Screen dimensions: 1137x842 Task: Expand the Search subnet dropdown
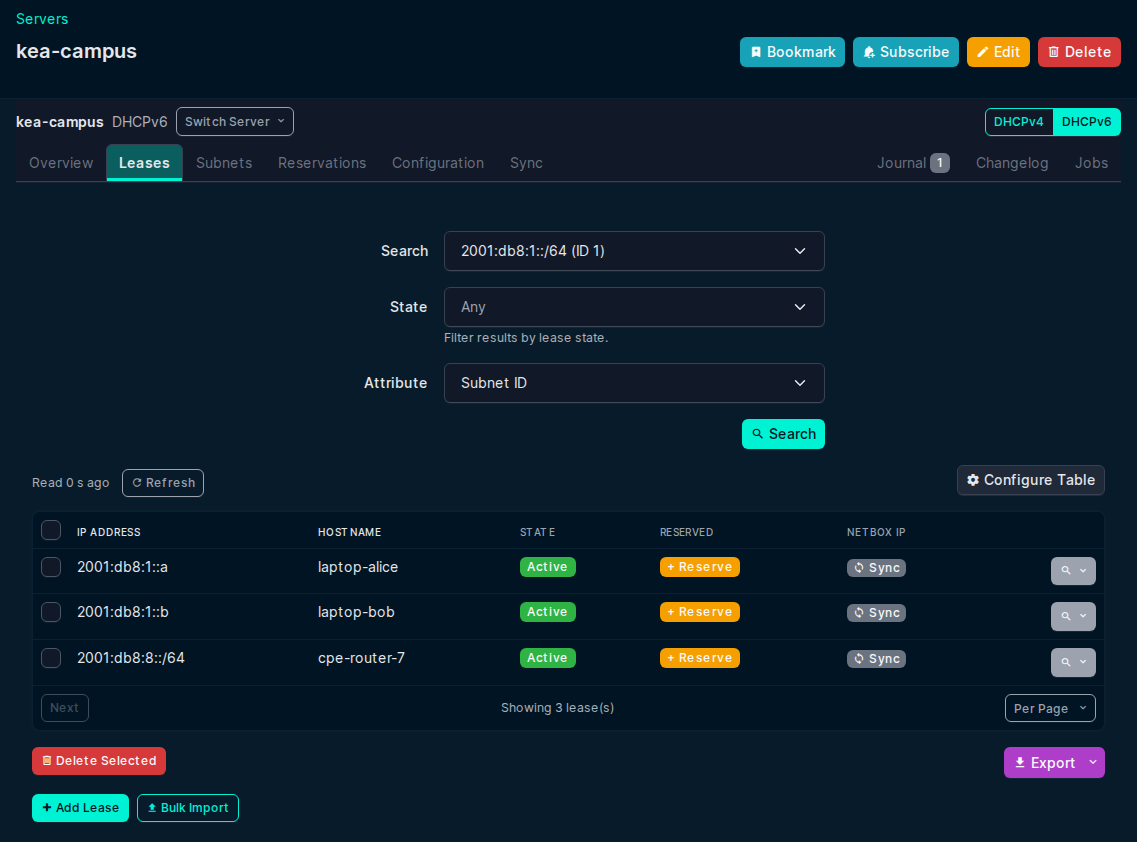(634, 251)
